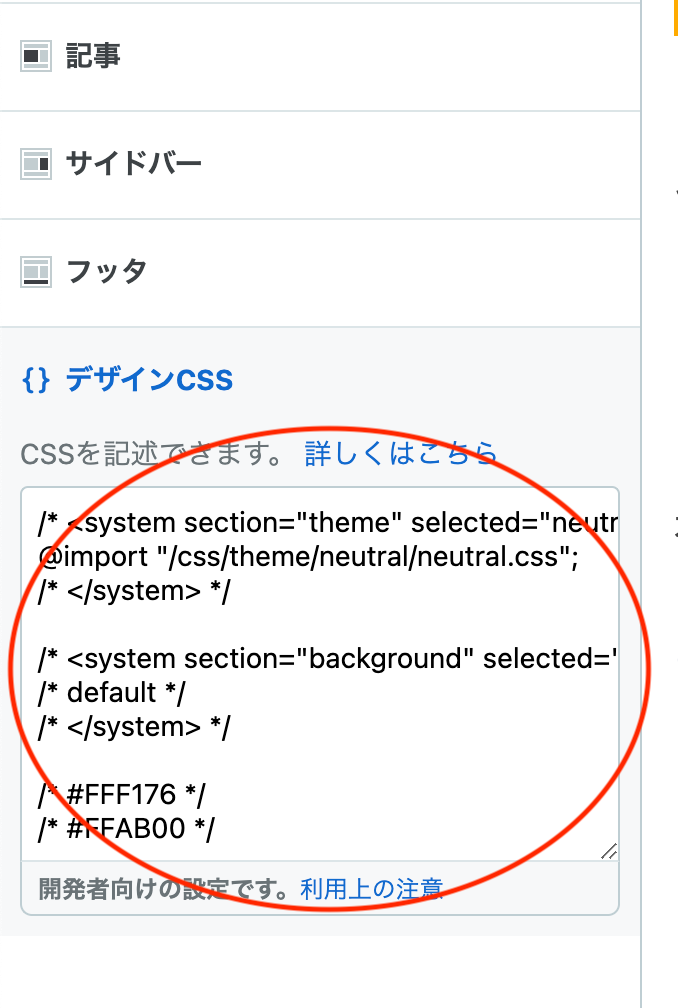Expand the 記事 section label
Viewport: 678px width, 1008px height.
tap(93, 57)
